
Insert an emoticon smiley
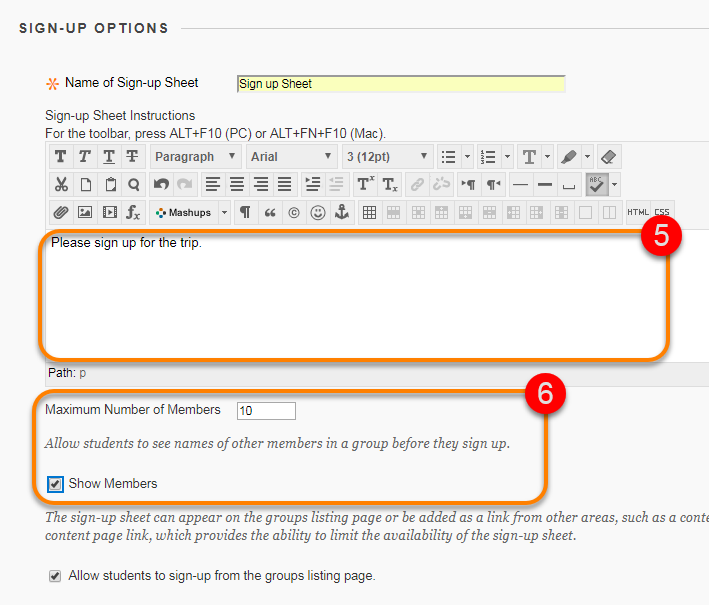[x=318, y=213]
